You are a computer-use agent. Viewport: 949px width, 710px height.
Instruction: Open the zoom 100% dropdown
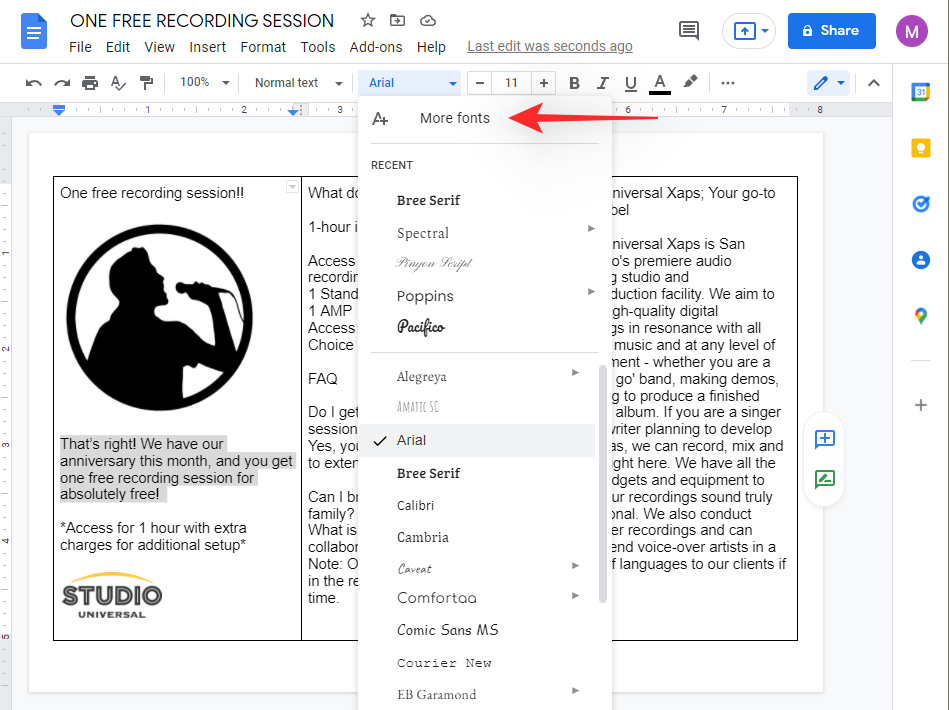coord(205,83)
